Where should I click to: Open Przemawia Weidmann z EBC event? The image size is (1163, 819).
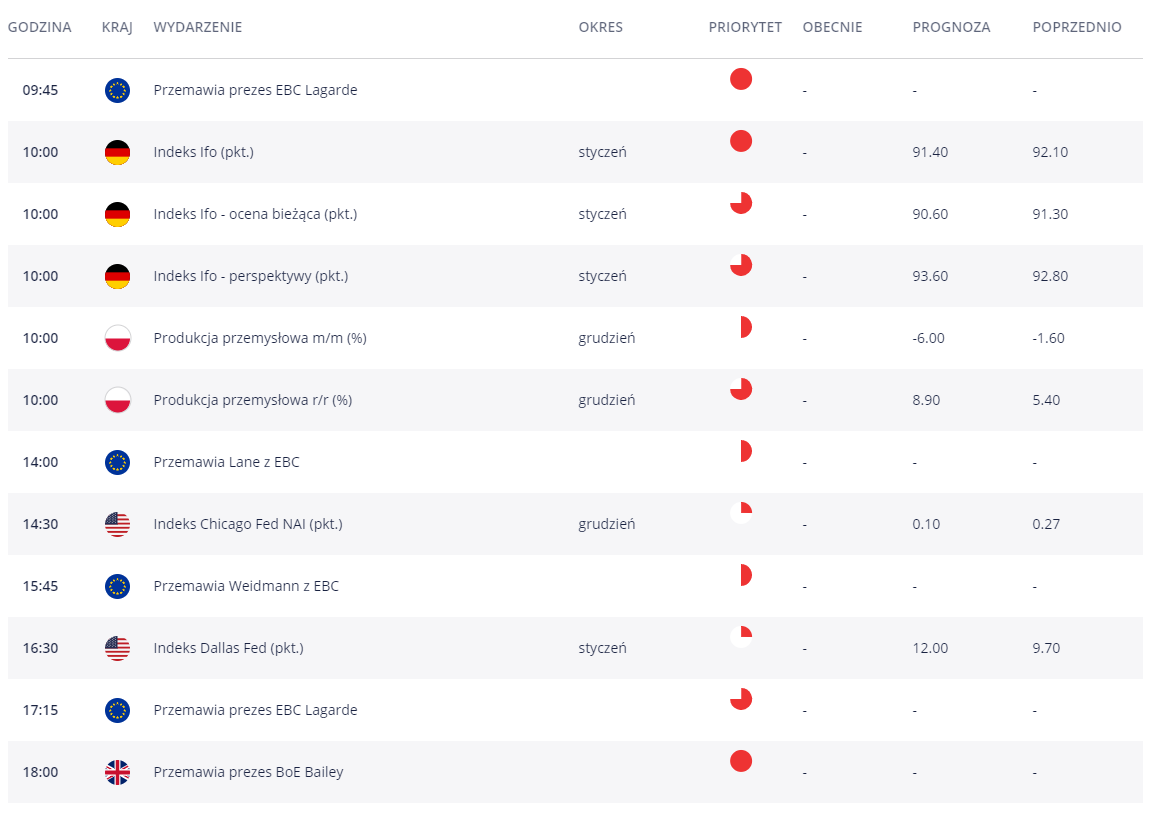[x=246, y=585]
